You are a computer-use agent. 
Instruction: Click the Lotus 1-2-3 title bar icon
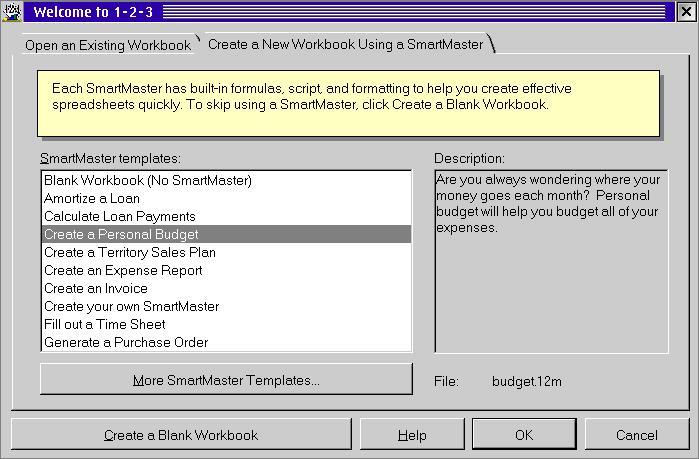[x=12, y=12]
